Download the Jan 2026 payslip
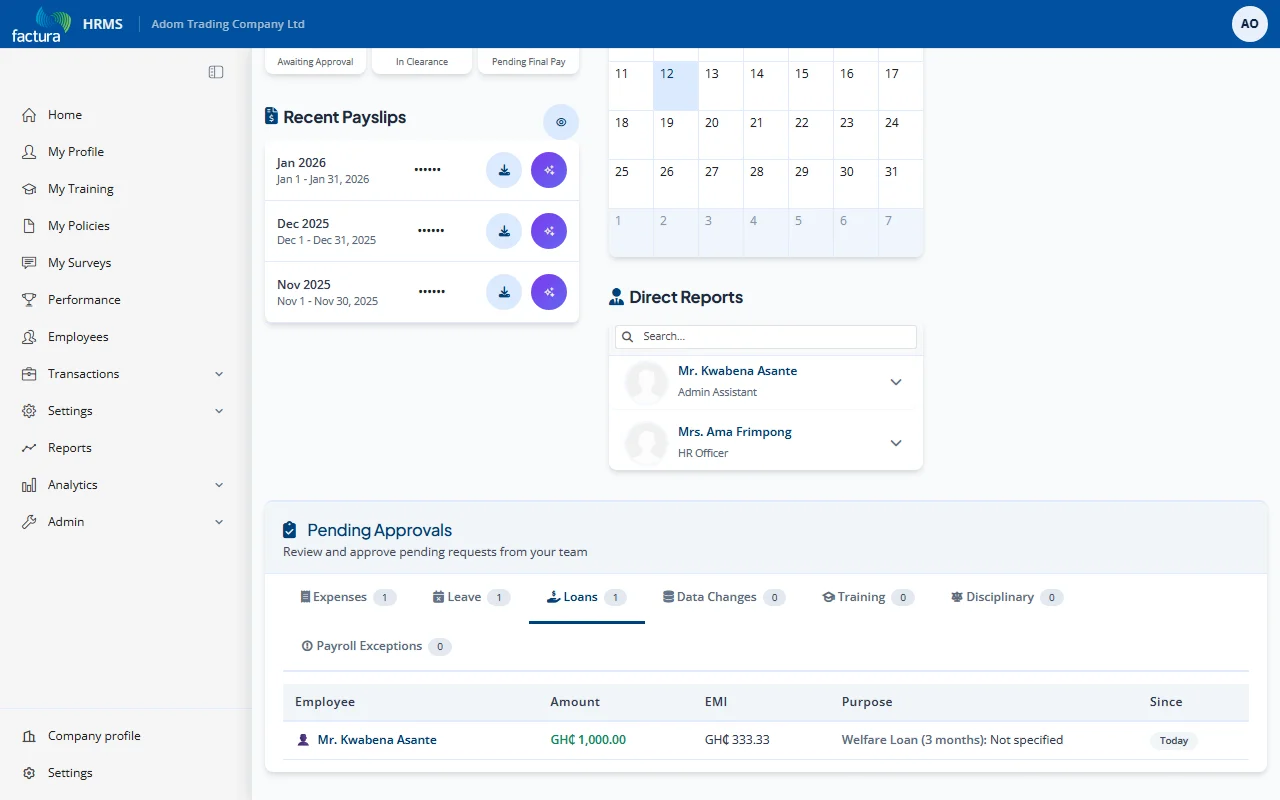 point(504,170)
